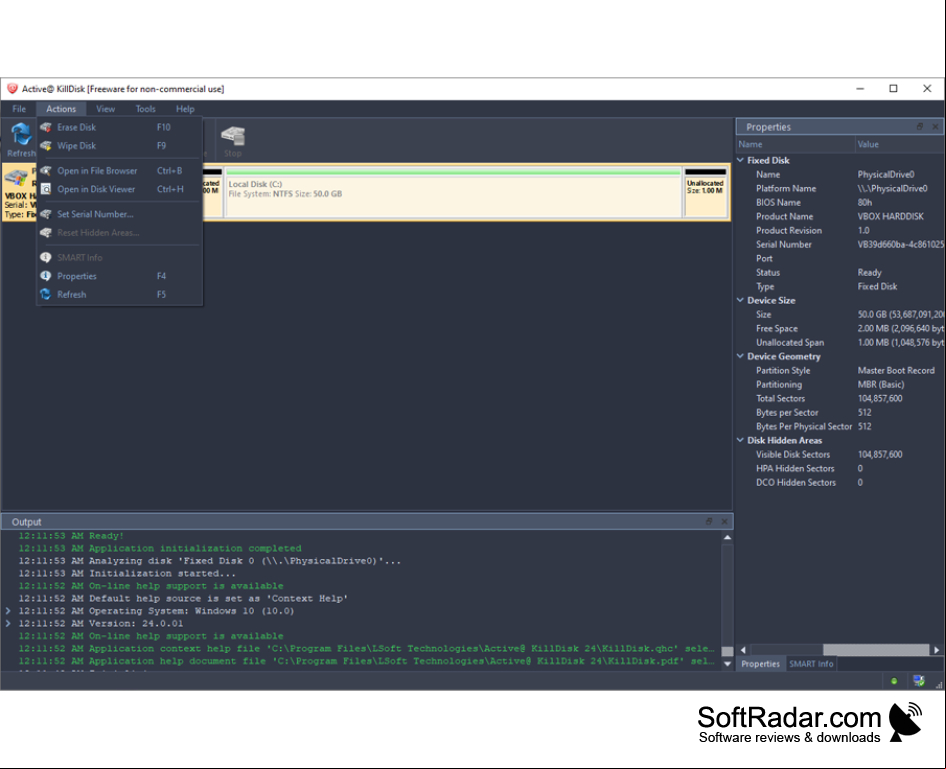Select the Visible Disk Sectors row

(840, 454)
